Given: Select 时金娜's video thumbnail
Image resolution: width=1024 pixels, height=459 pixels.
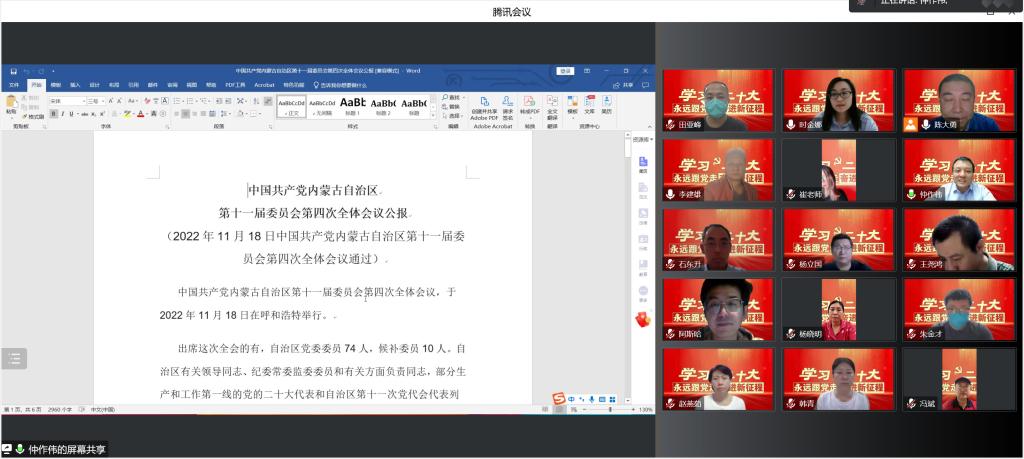Looking at the screenshot, I should click(838, 100).
